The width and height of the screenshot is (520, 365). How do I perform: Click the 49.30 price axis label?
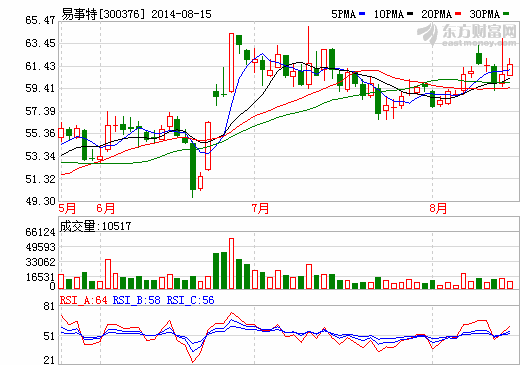click(40, 201)
